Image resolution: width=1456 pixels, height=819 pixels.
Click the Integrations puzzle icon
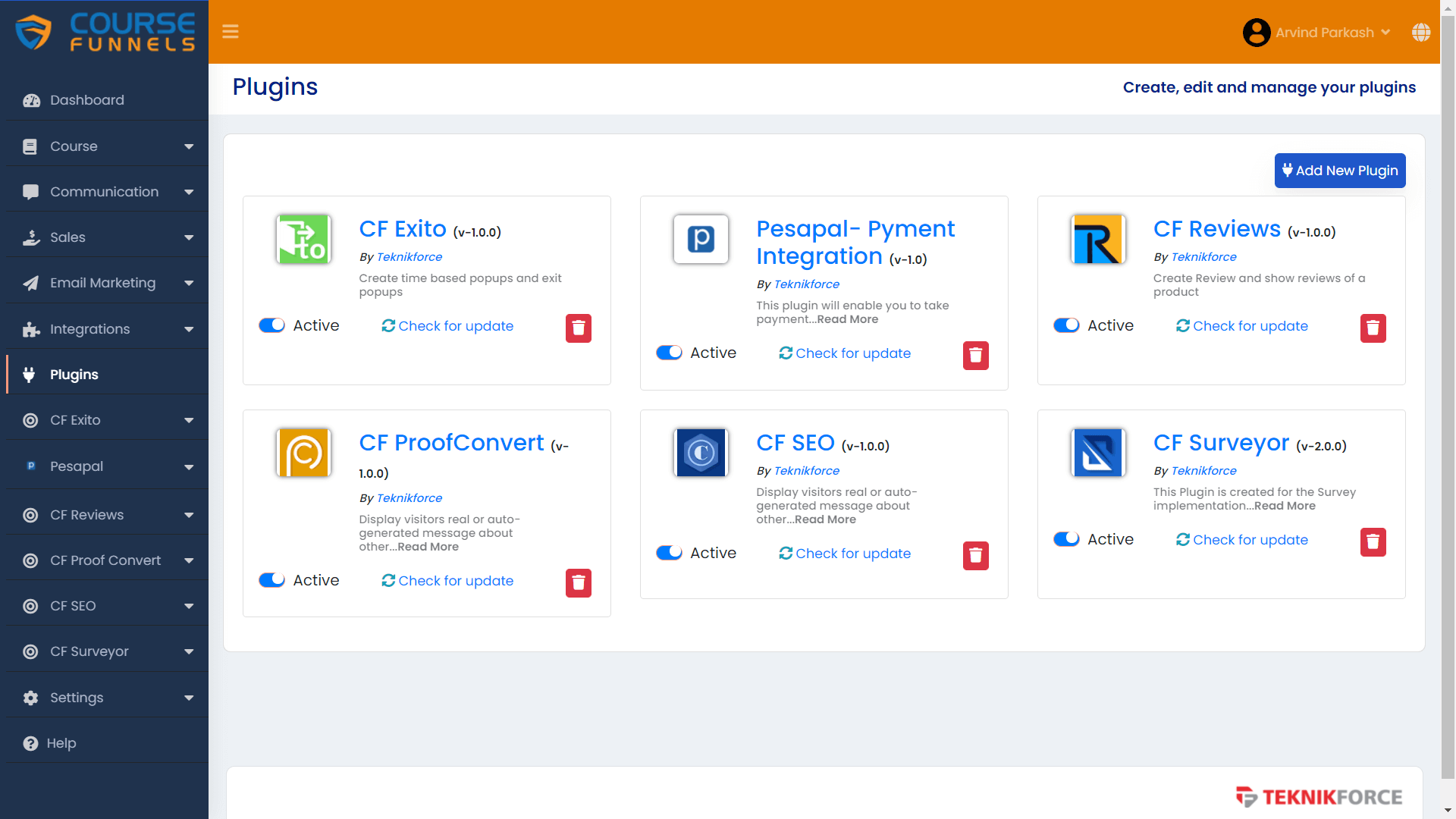31,329
